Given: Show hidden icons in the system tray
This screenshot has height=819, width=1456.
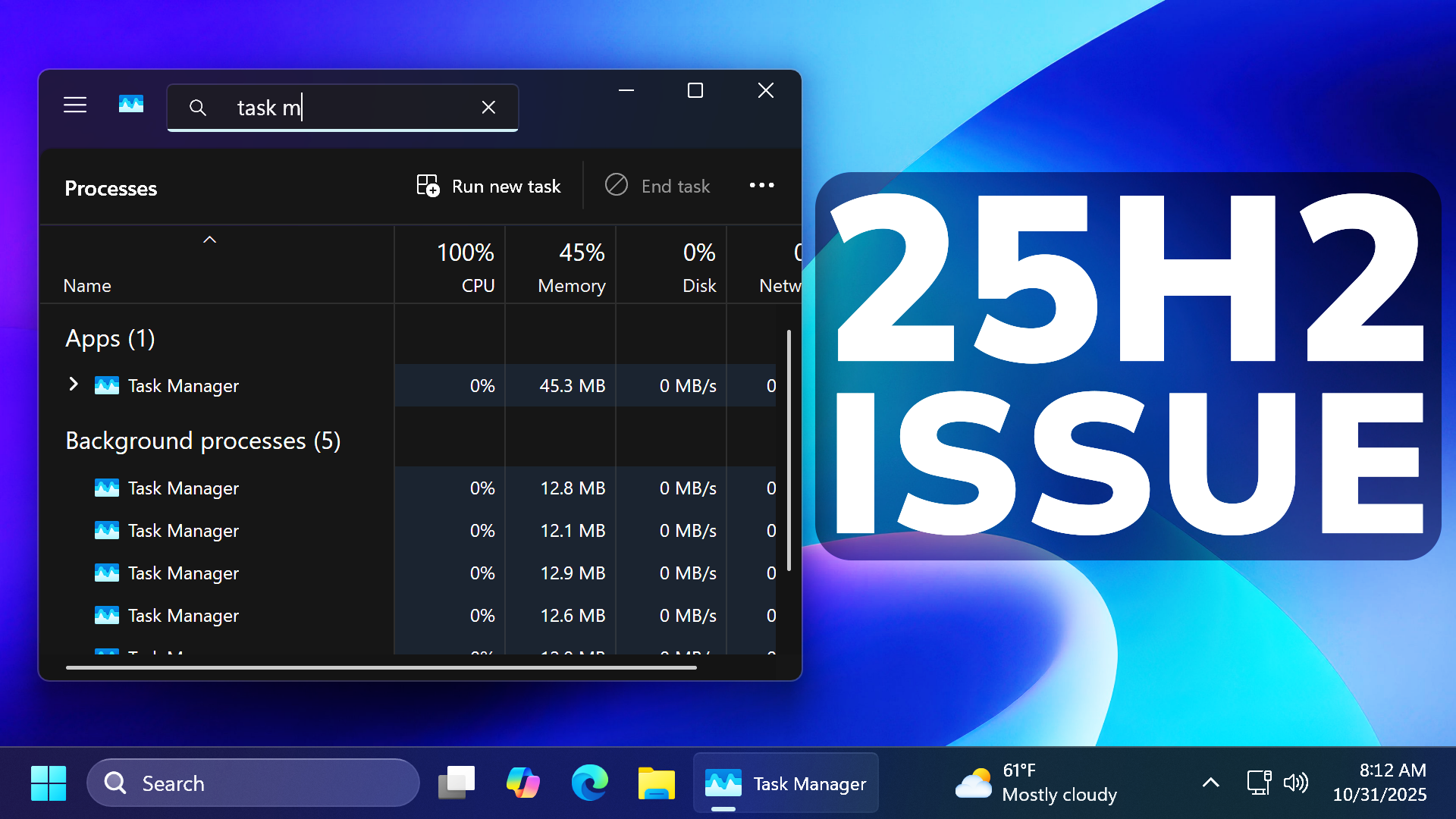Looking at the screenshot, I should click(1211, 783).
